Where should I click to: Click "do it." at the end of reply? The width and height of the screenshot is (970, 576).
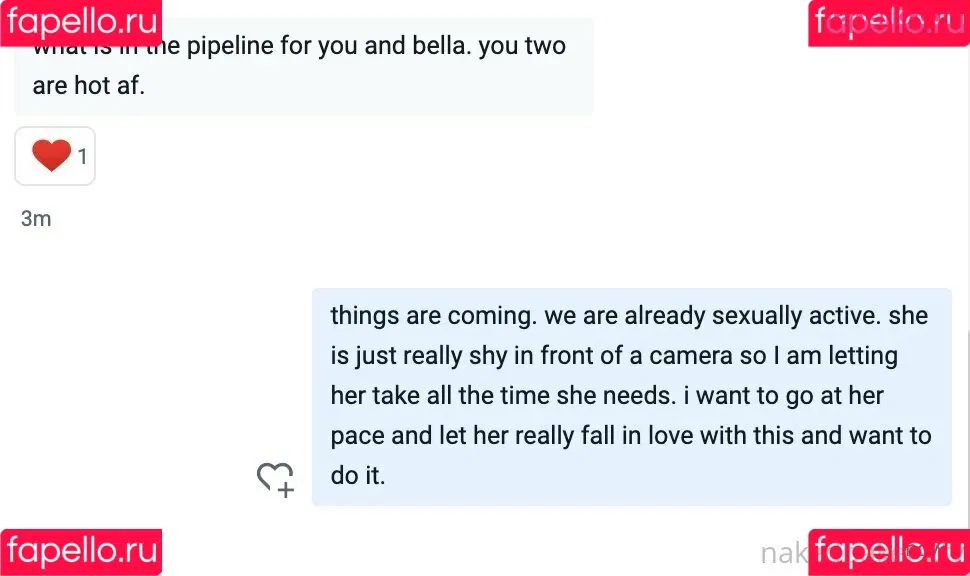358,475
